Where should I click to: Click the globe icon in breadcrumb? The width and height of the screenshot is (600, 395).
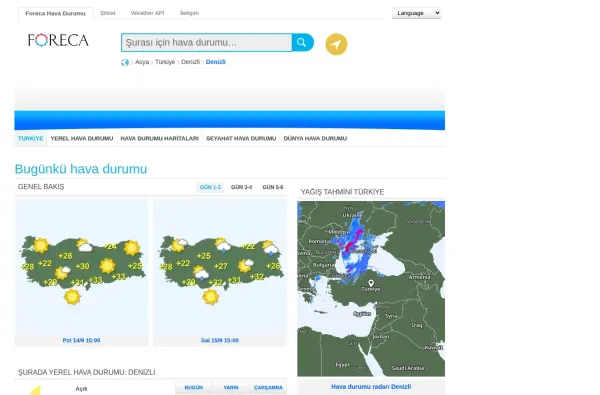pos(125,62)
